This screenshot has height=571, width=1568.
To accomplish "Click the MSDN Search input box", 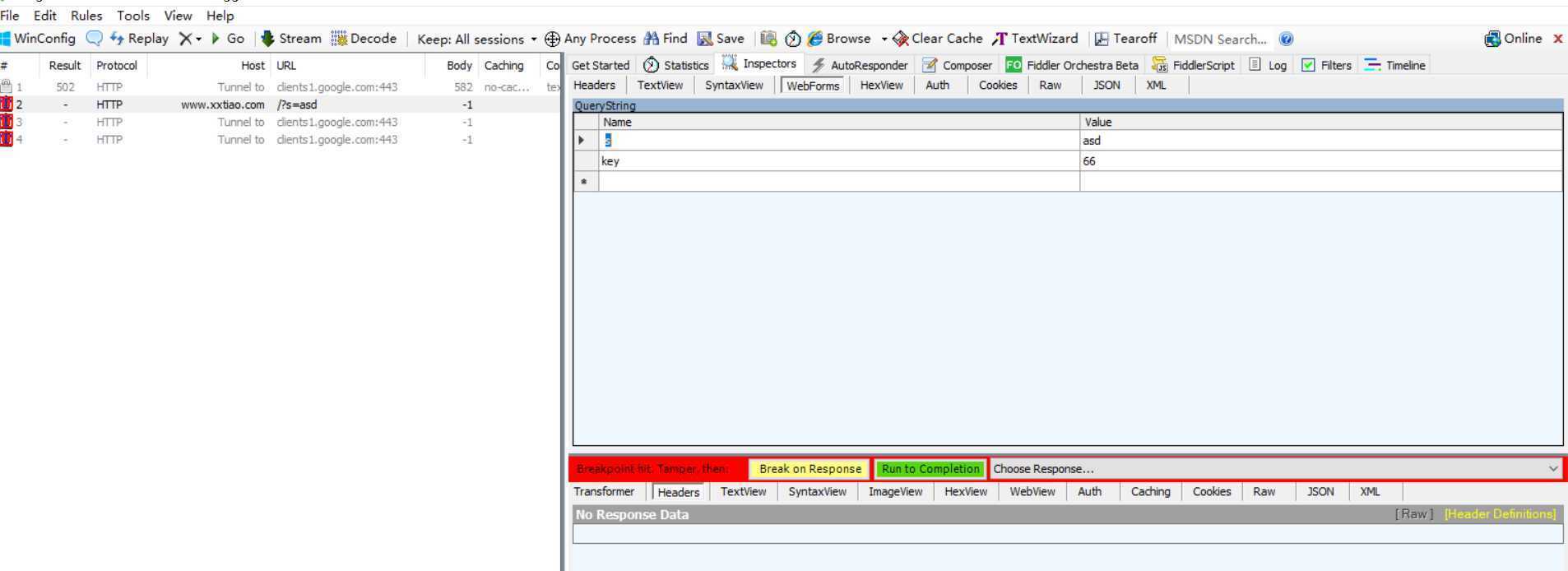I will pos(1220,39).
